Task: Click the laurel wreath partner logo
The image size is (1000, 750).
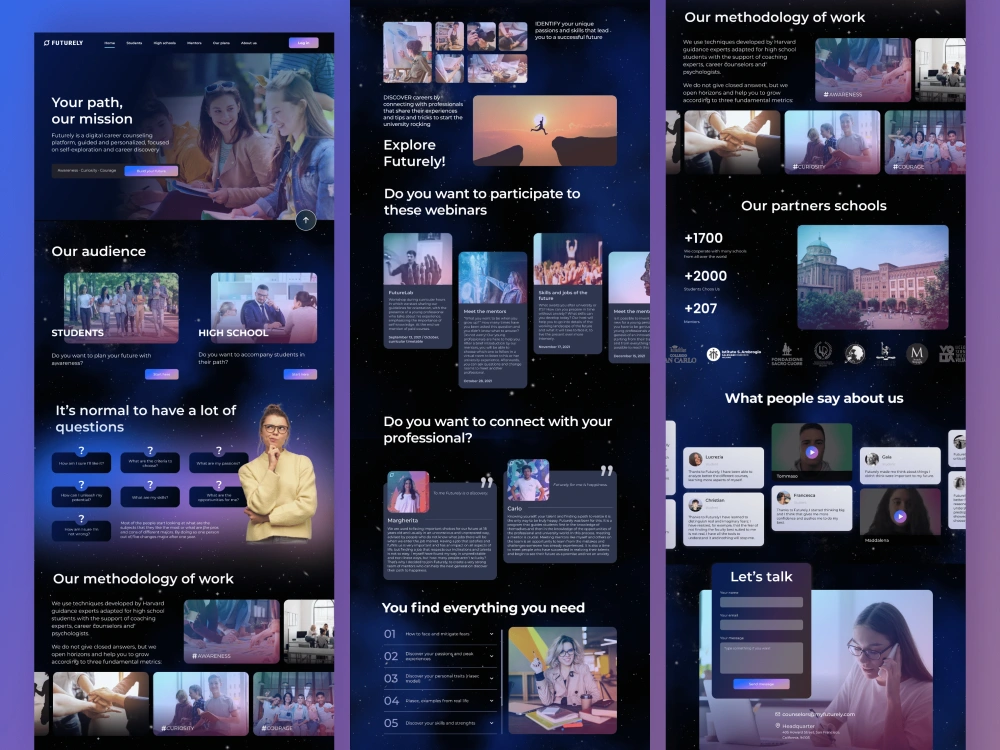Action: point(823,353)
